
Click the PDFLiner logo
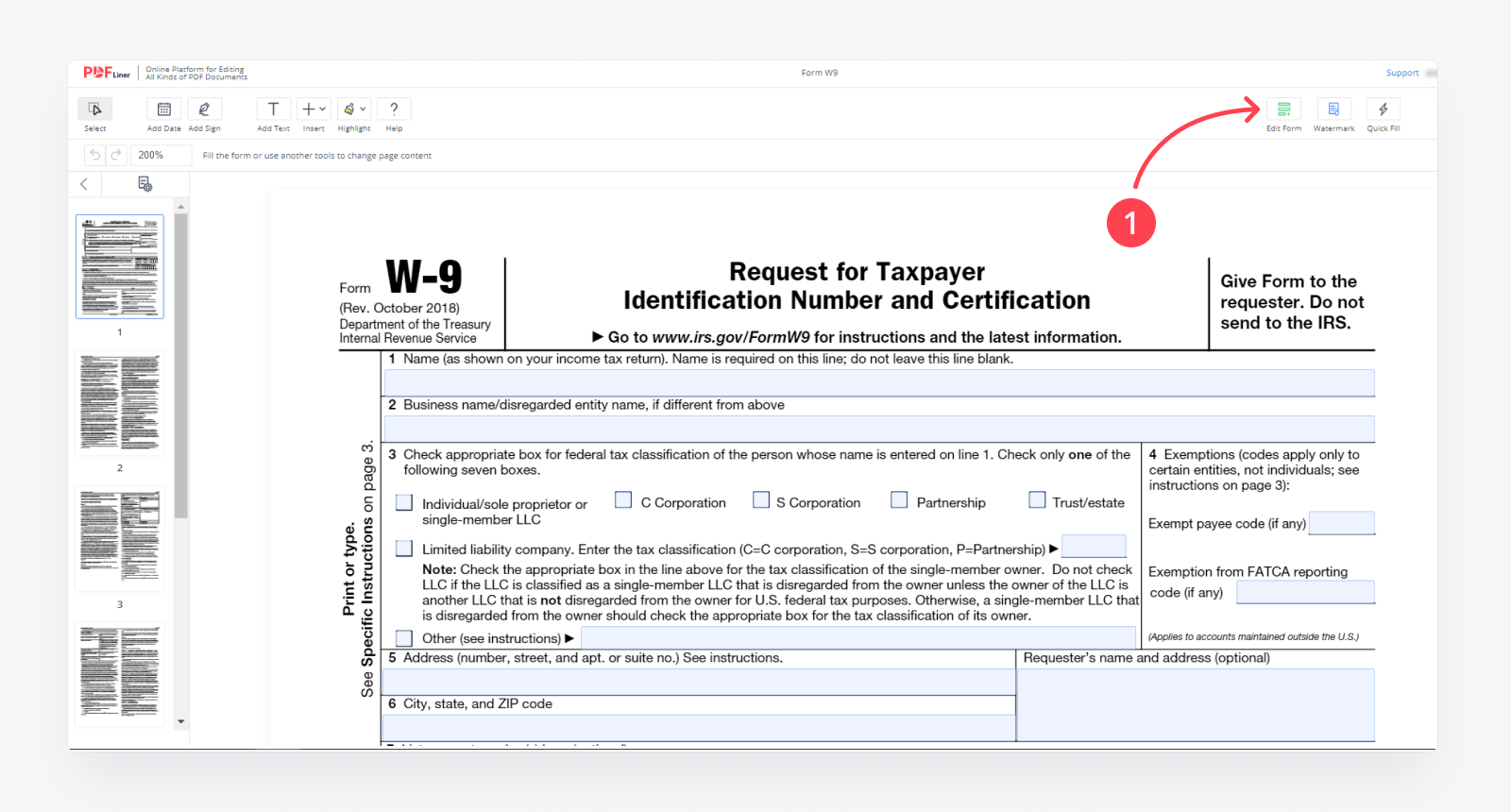point(107,73)
